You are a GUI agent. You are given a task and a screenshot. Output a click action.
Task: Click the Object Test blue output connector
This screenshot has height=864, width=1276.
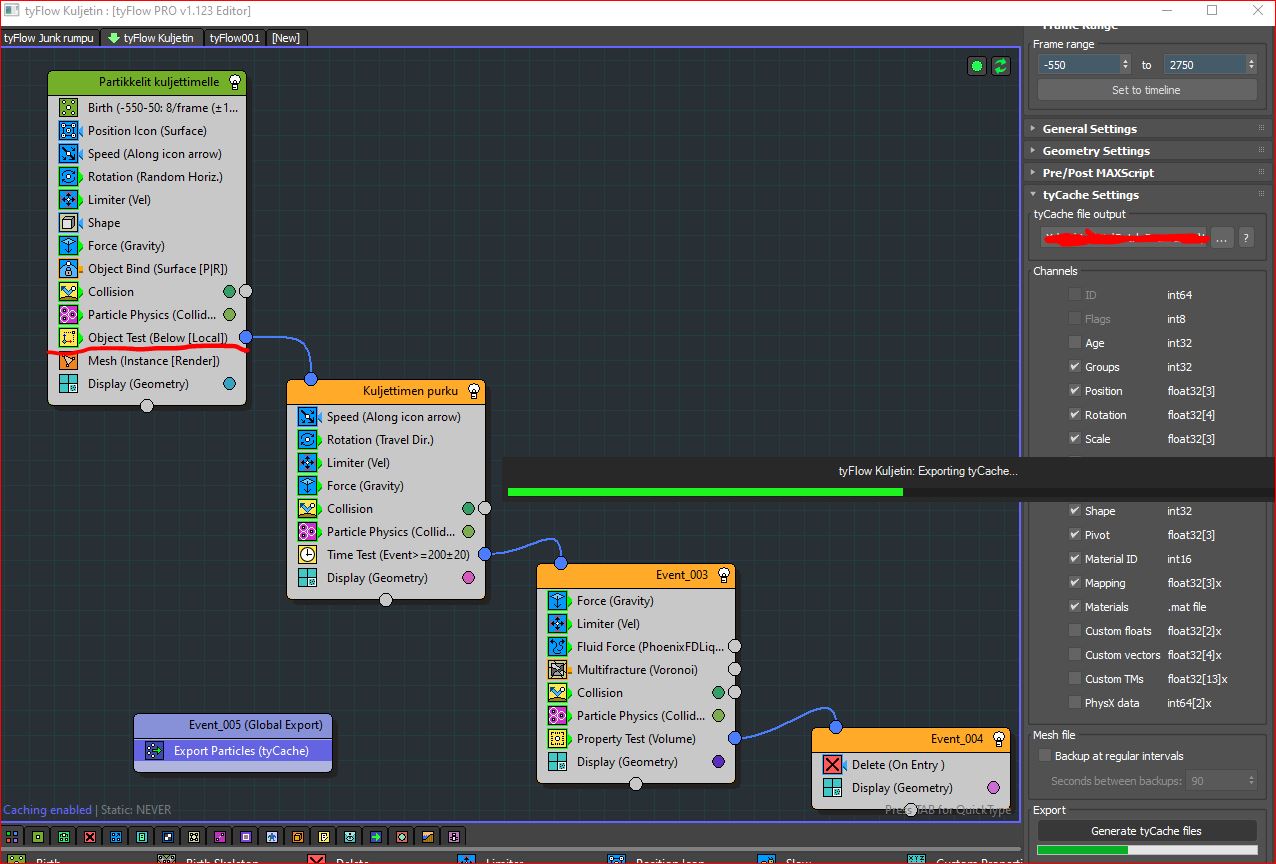tap(245, 337)
